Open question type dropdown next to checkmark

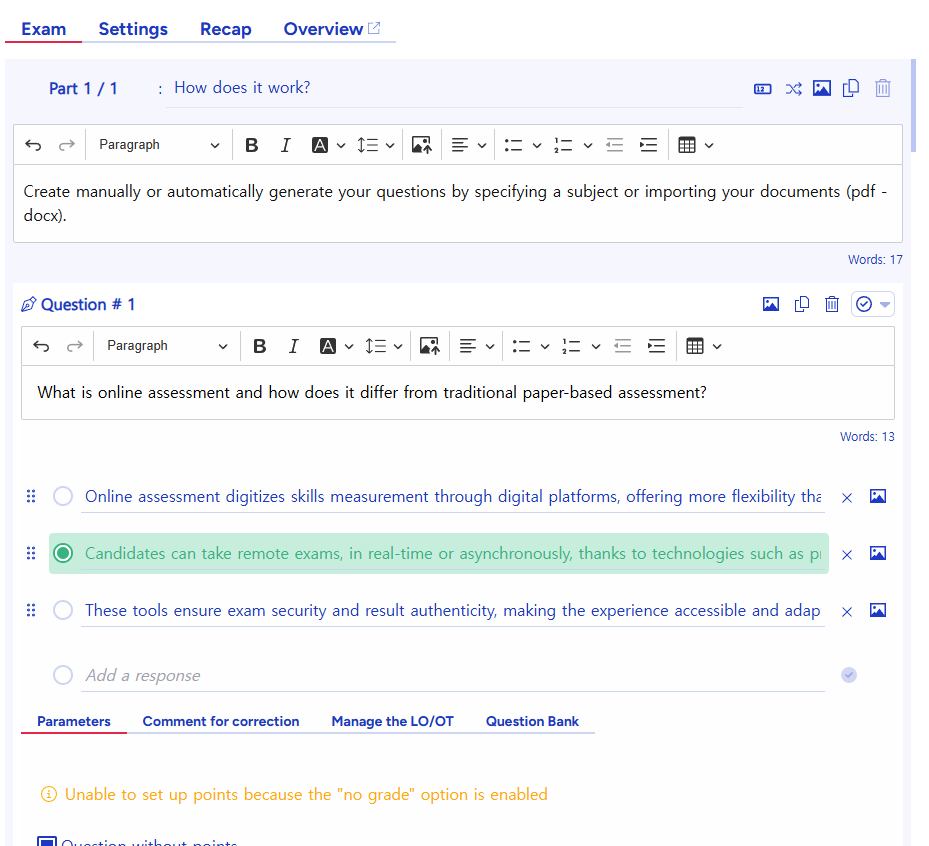[x=885, y=304]
